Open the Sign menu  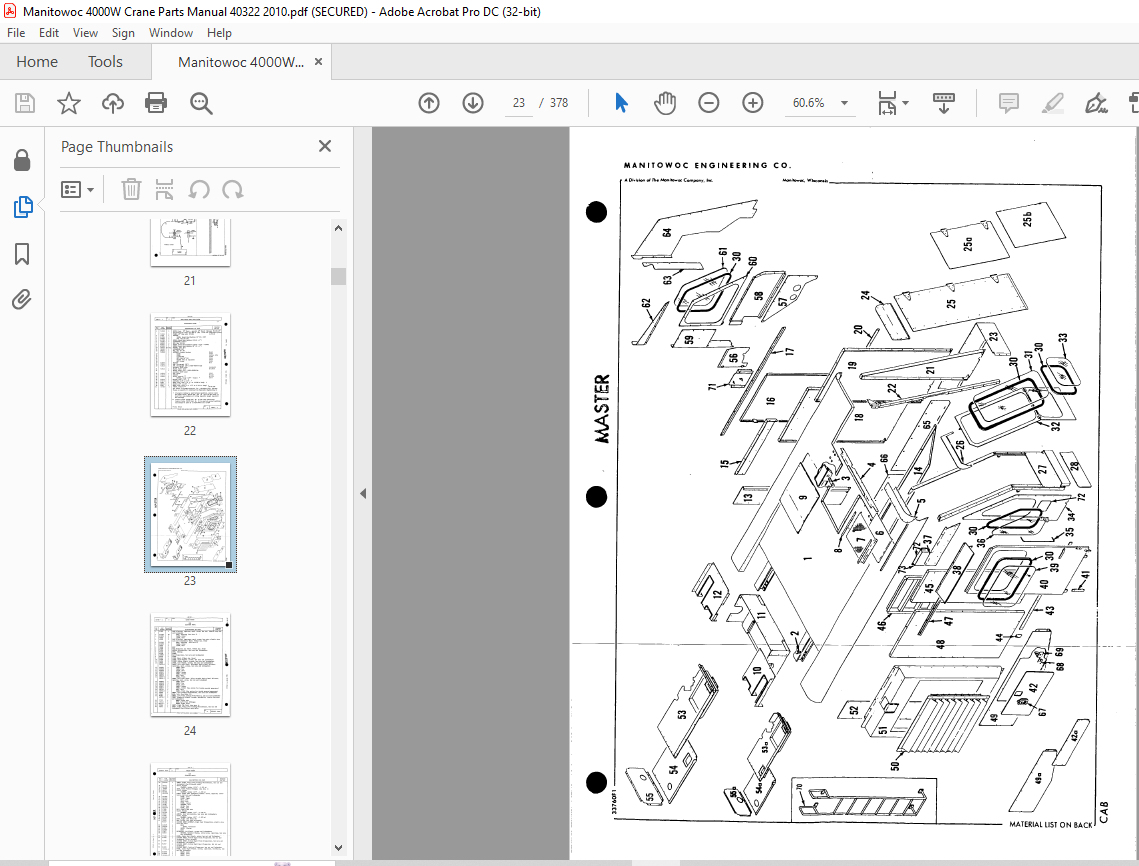(x=123, y=33)
